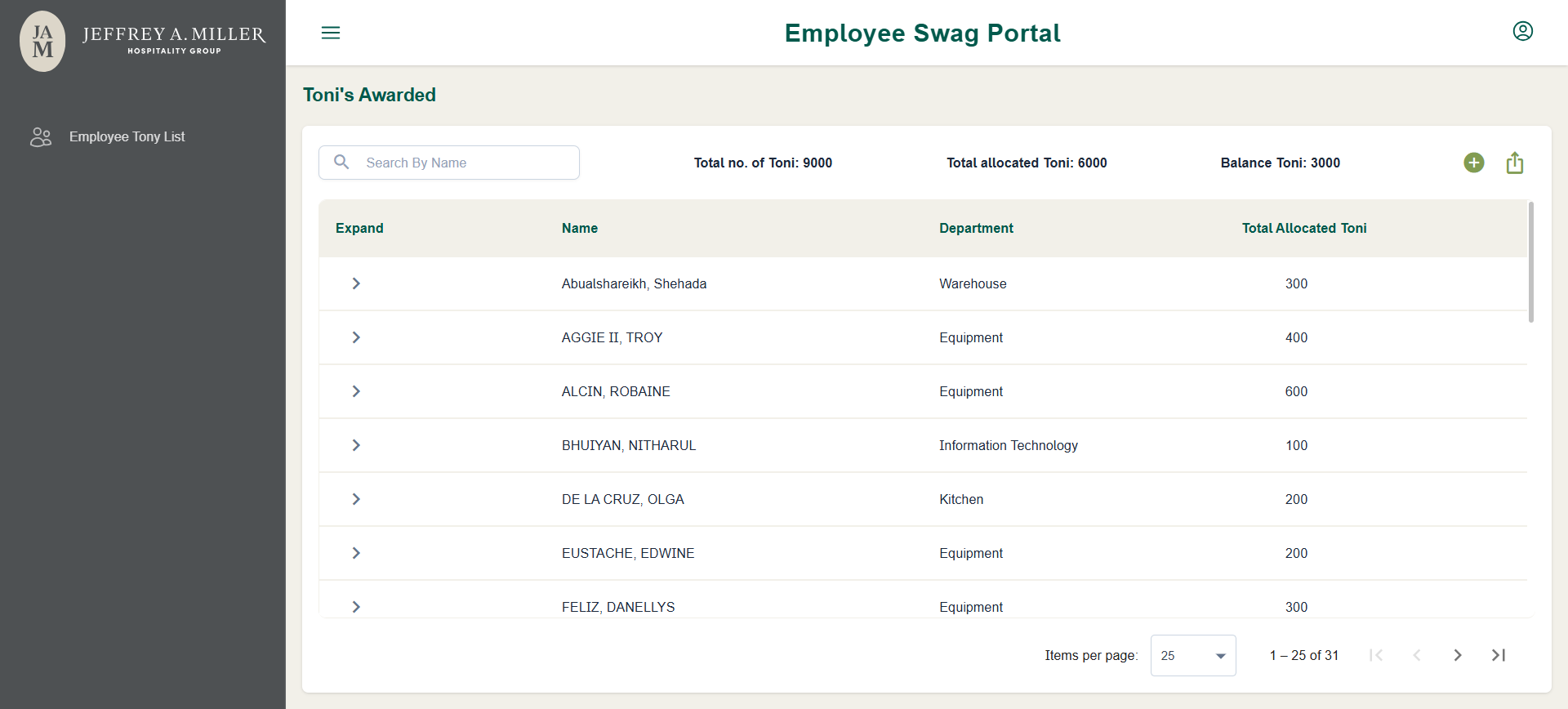This screenshot has height=709, width=1568.
Task: Click the Search By Name field
Action: pyautogui.click(x=449, y=163)
